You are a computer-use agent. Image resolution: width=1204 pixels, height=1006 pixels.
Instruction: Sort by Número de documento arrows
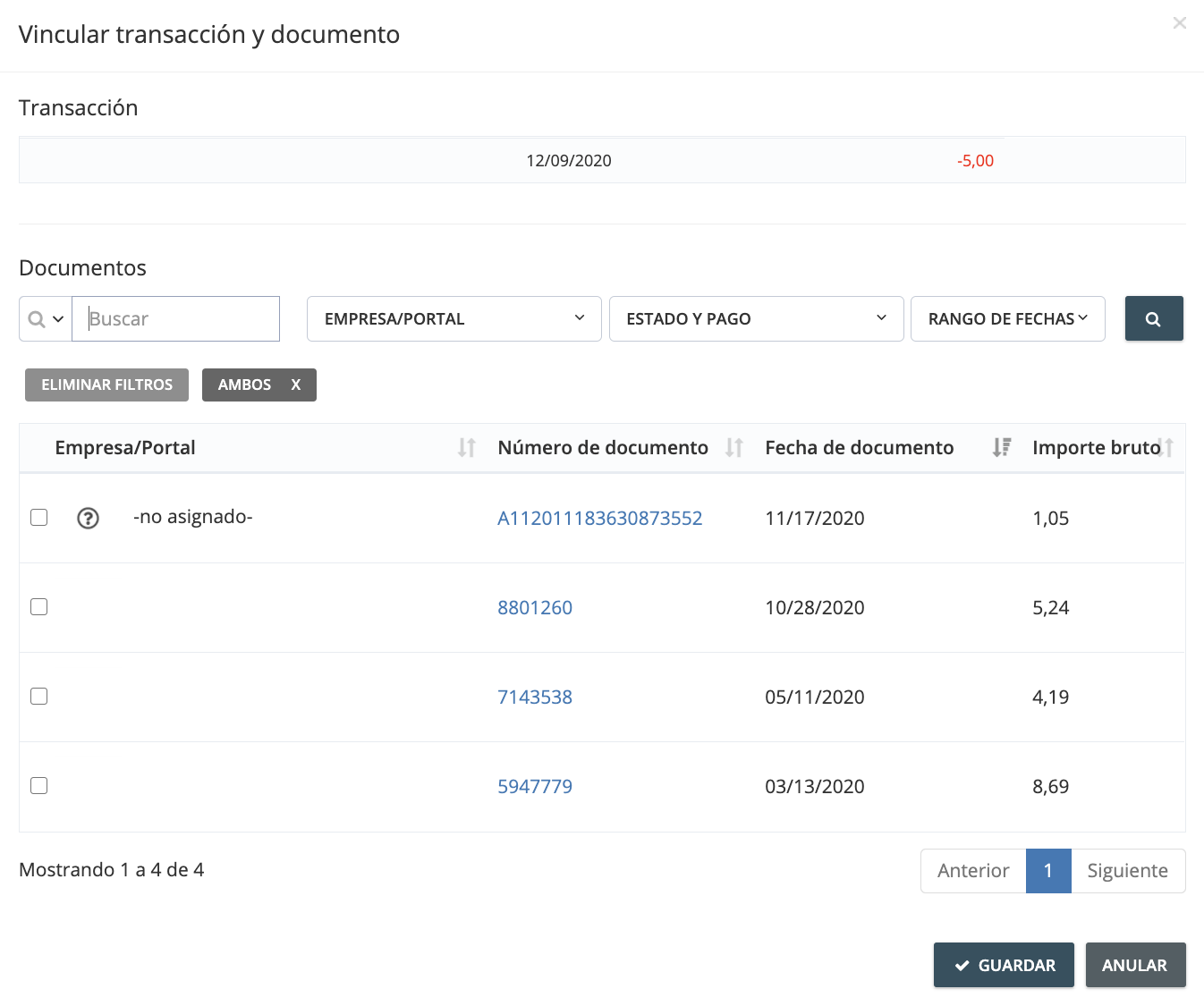pyautogui.click(x=734, y=447)
